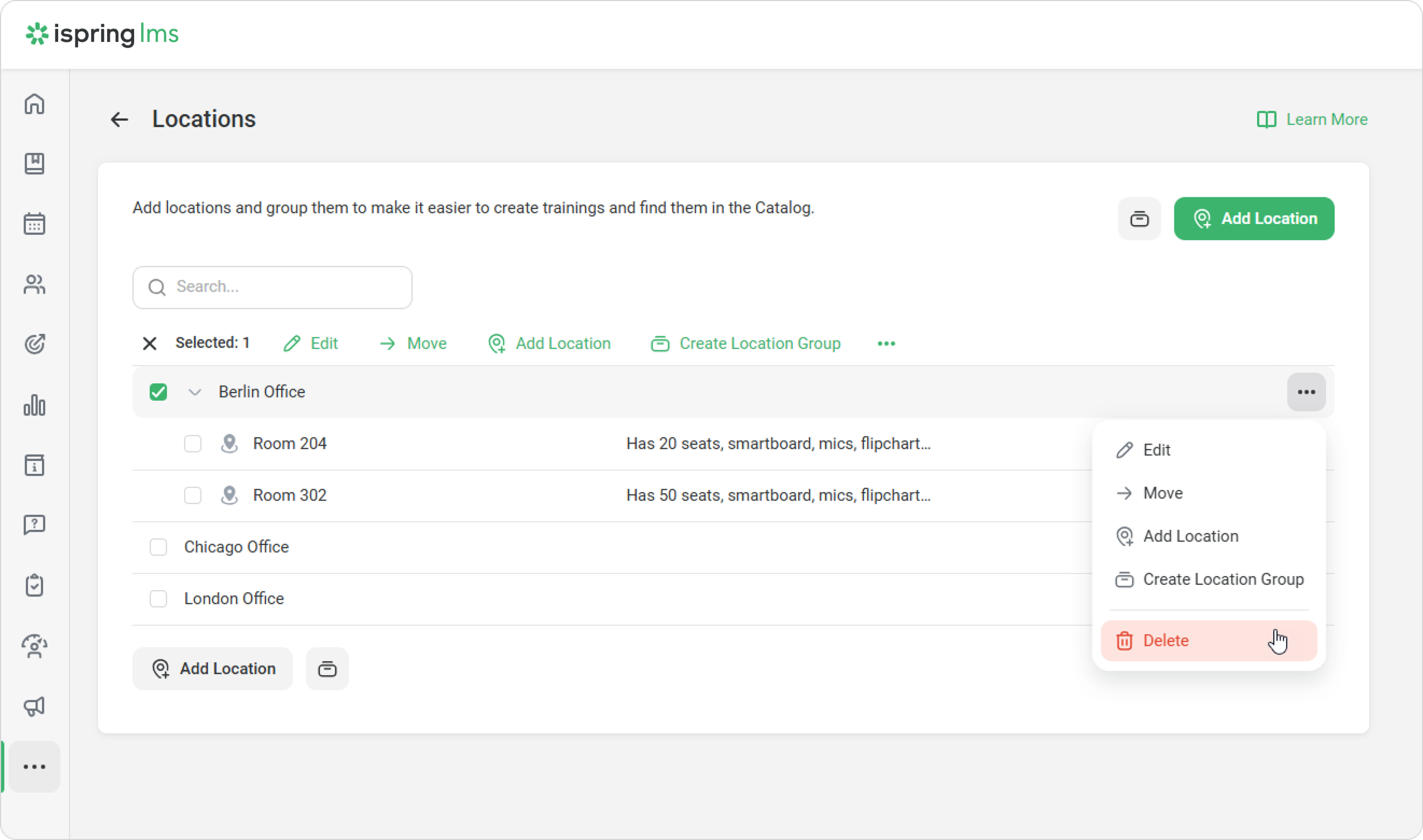Open the bar chart reports sidebar icon
This screenshot has height=840, width=1423.
tap(34, 405)
